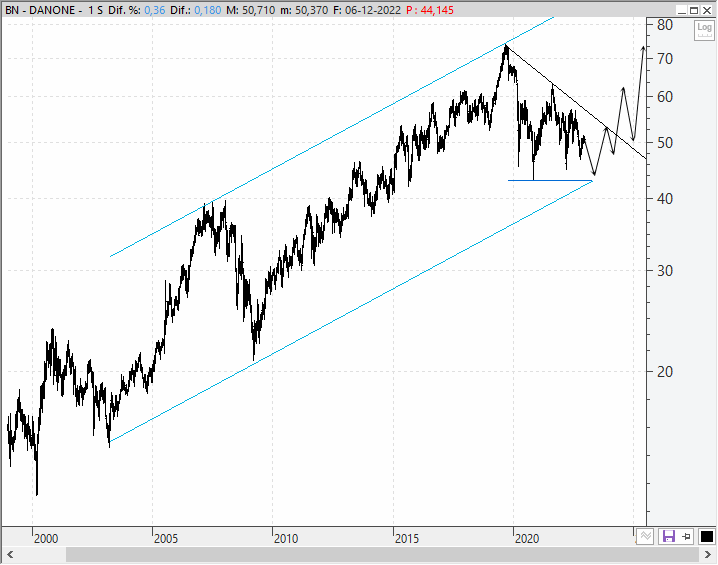Click the 'm: 50,370' minimum value
718x565 pixels.
(x=304, y=10)
